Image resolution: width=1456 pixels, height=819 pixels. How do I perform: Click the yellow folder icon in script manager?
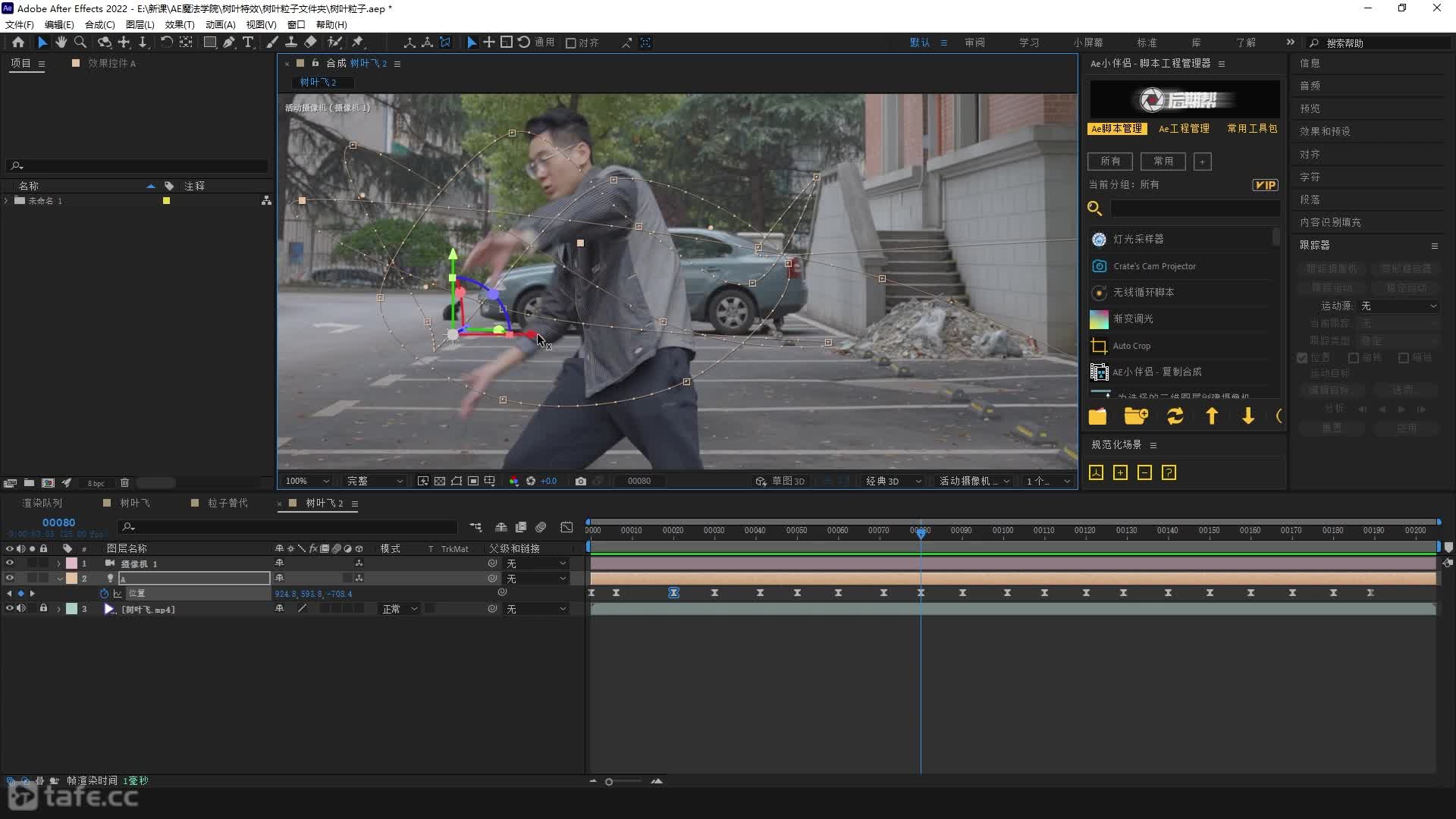click(x=1097, y=416)
